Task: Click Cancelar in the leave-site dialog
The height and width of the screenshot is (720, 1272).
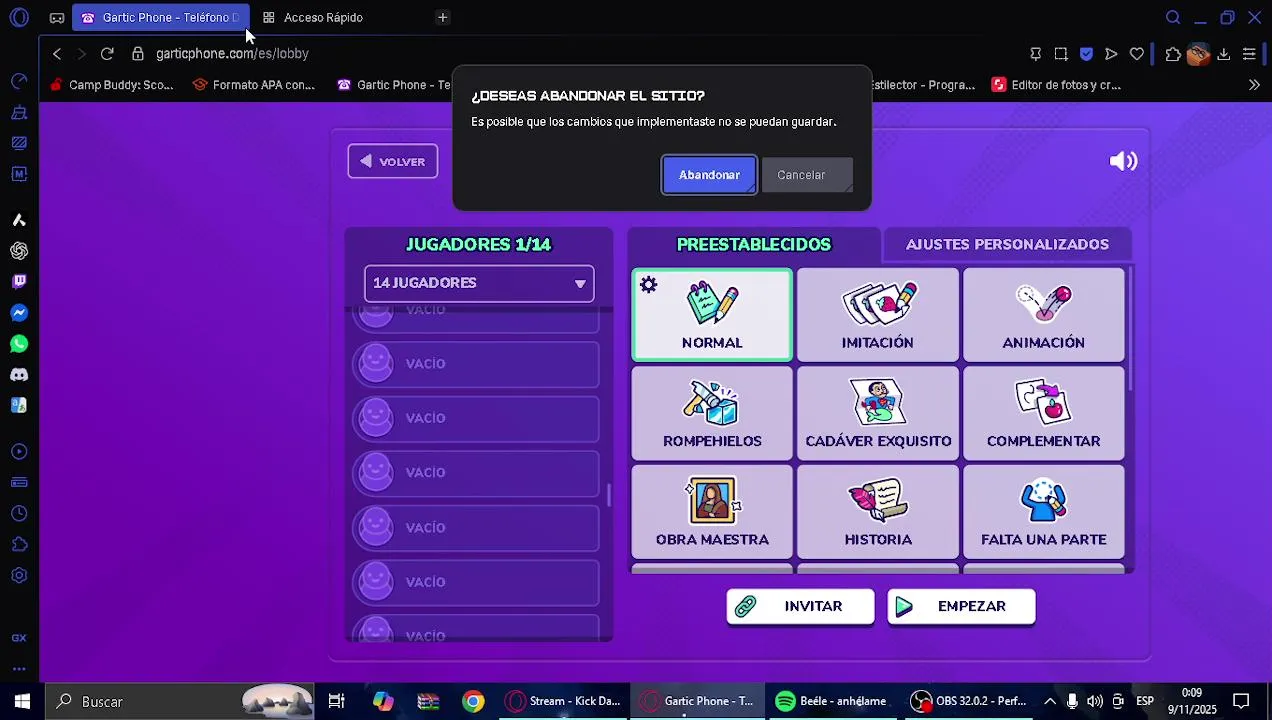Action: click(806, 175)
